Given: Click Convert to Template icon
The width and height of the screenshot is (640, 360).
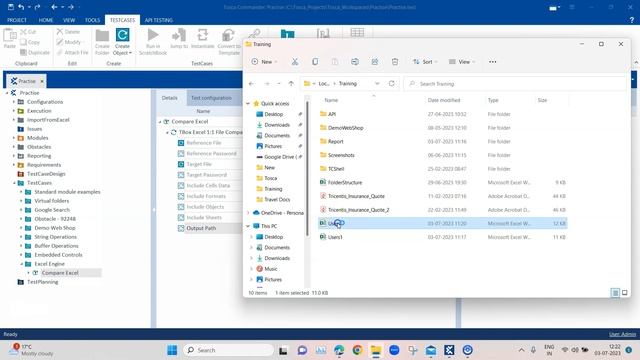Looking at the screenshot, I should (229, 35).
